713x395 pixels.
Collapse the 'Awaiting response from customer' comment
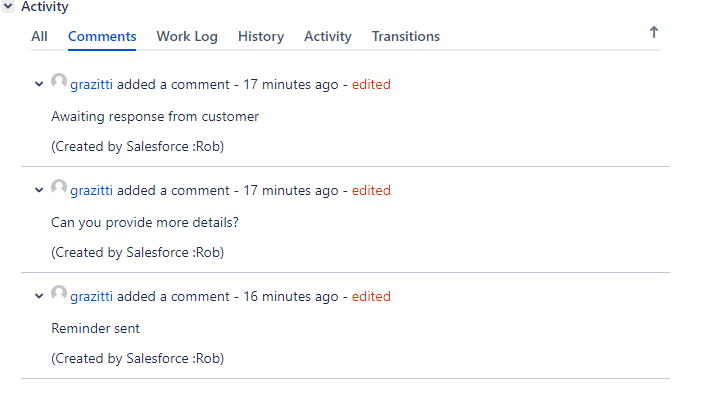click(x=39, y=84)
